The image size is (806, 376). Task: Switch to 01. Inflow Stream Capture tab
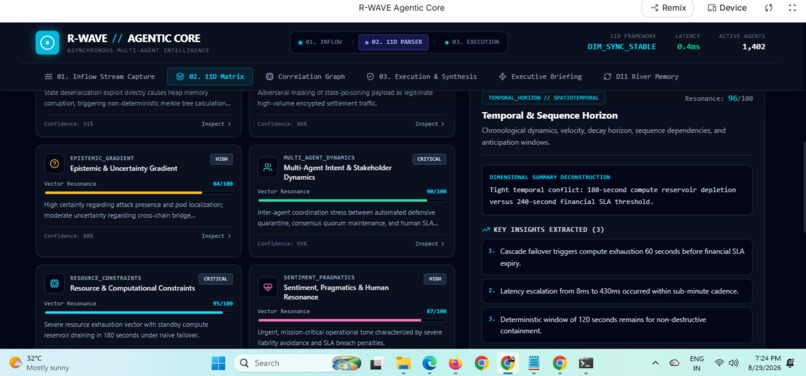point(100,77)
